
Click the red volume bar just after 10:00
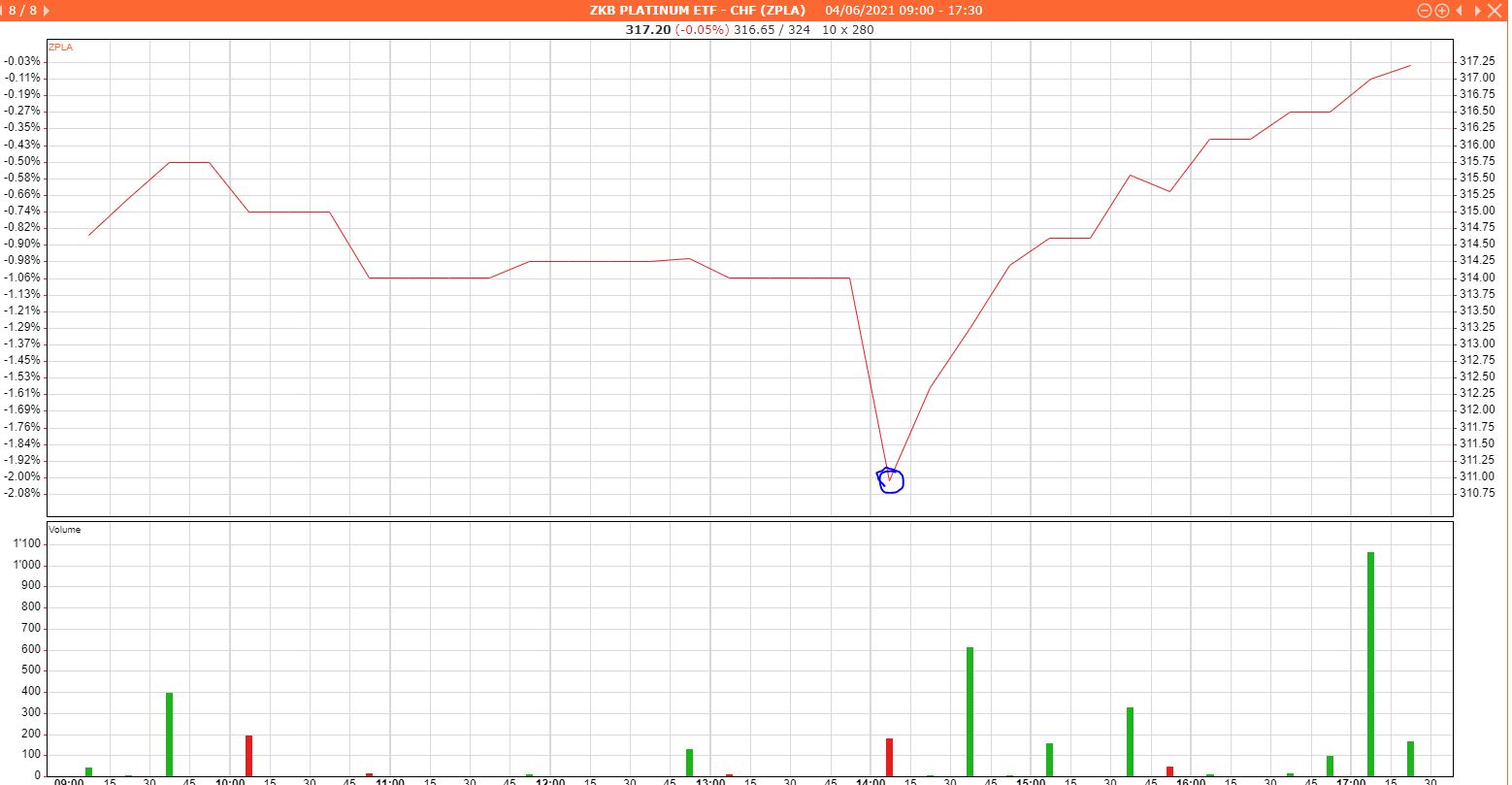248,755
